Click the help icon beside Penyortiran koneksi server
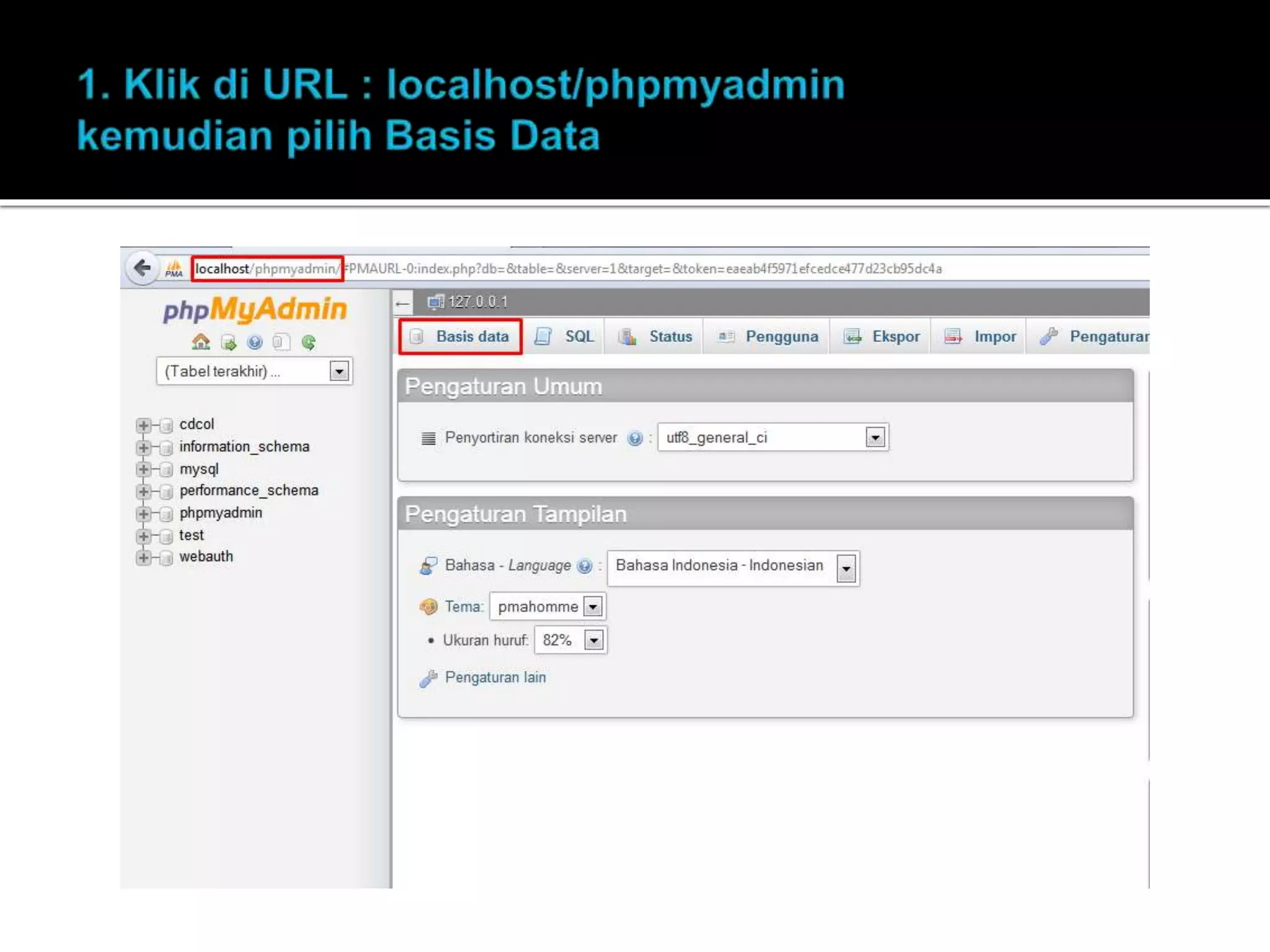The width and height of the screenshot is (1270, 952). [x=634, y=438]
